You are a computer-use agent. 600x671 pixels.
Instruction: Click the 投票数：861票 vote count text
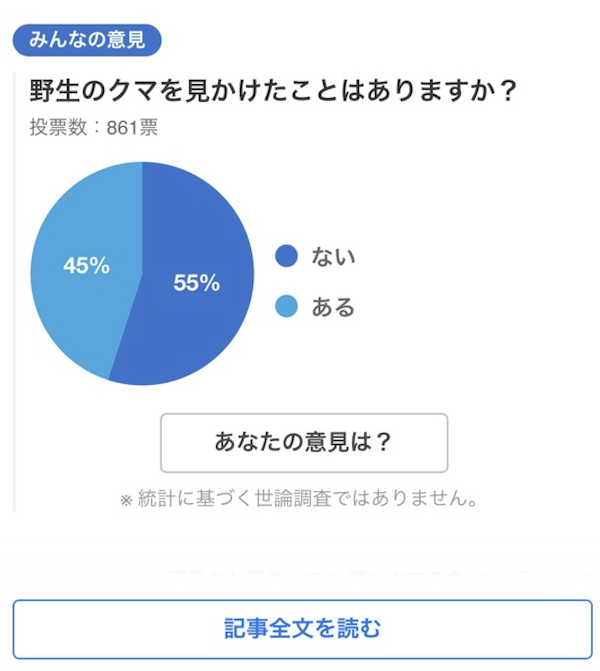[x=94, y=128]
